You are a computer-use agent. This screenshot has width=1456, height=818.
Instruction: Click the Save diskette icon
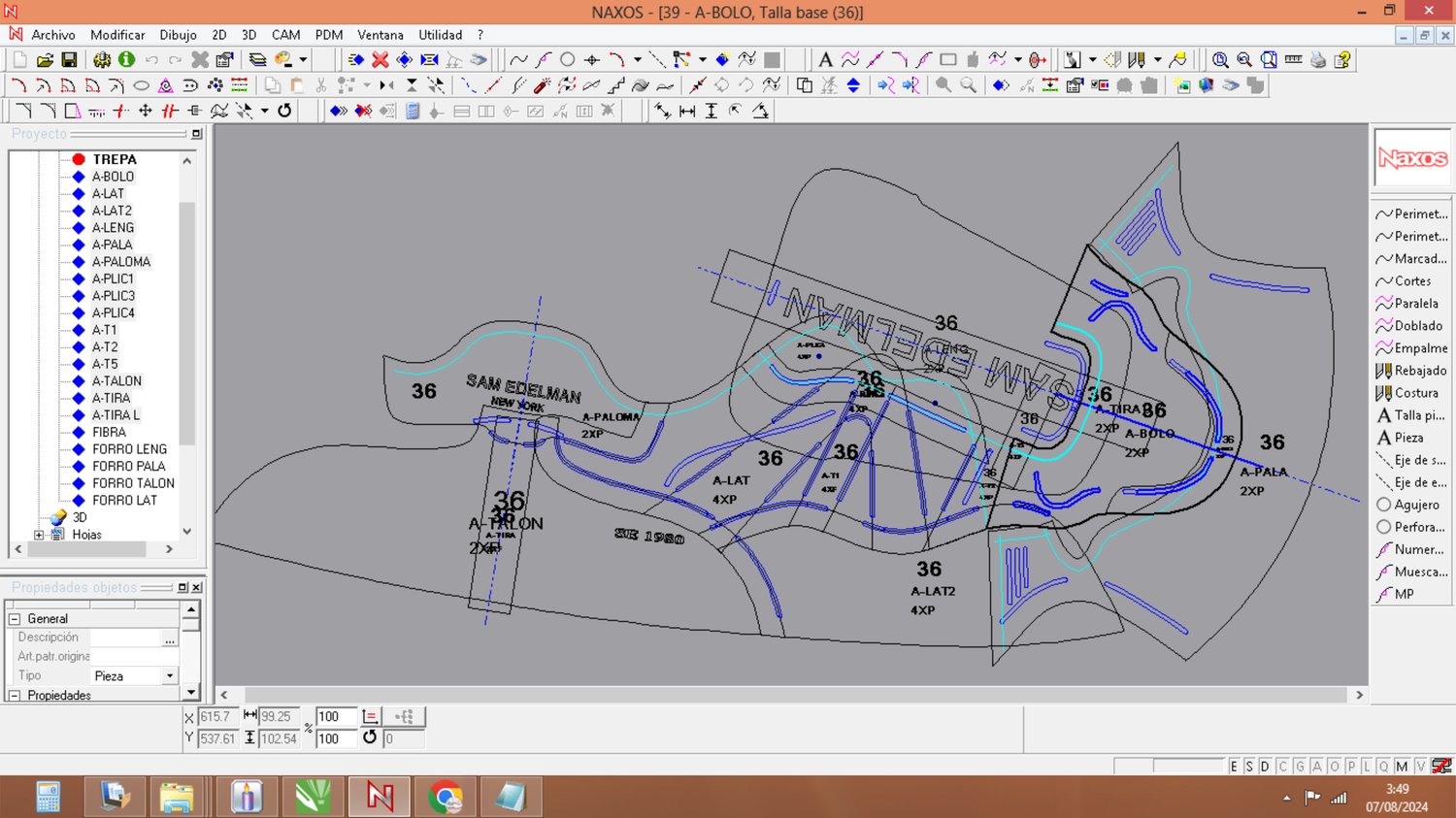click(x=69, y=60)
